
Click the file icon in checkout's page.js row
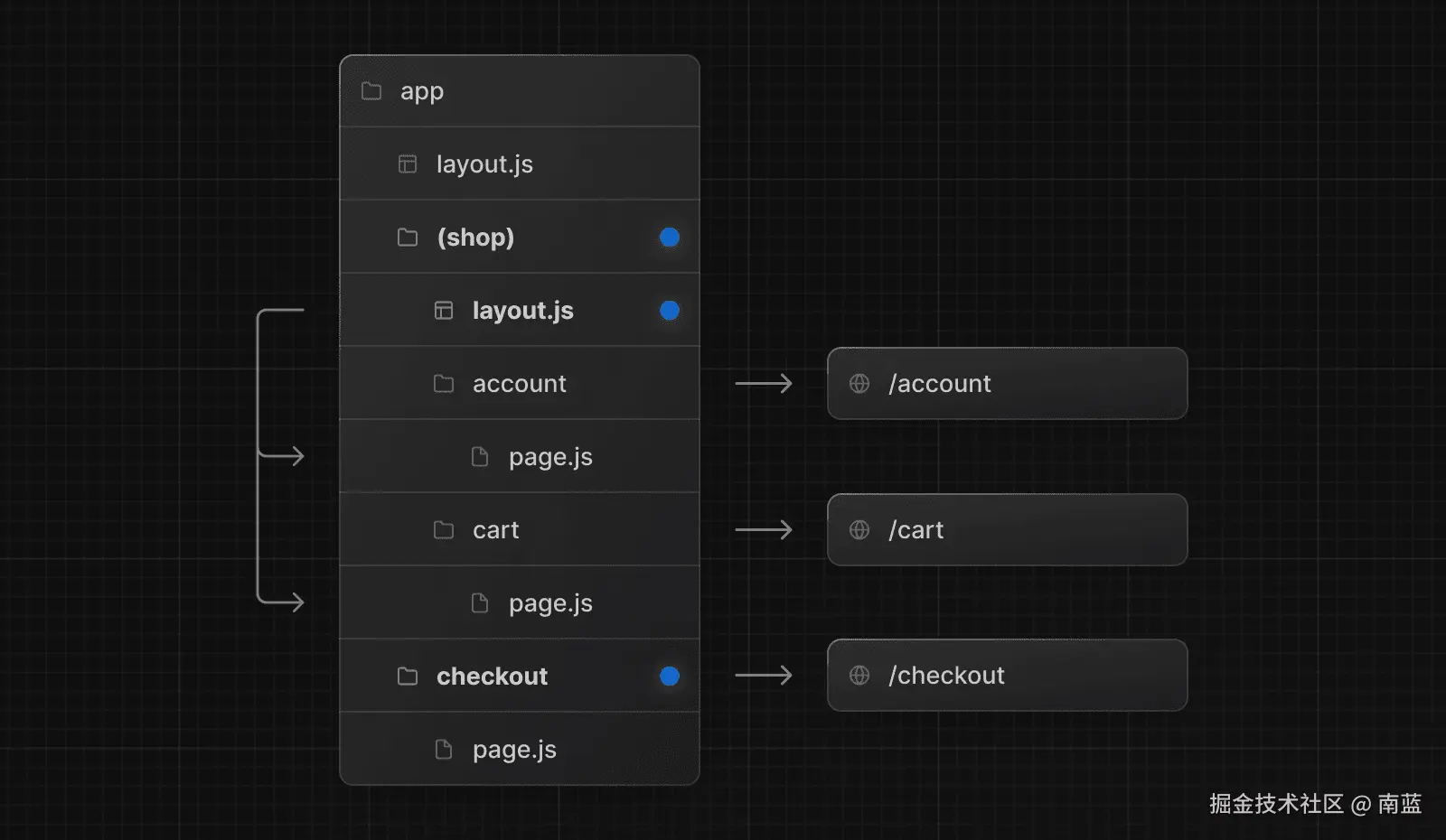pyautogui.click(x=444, y=750)
